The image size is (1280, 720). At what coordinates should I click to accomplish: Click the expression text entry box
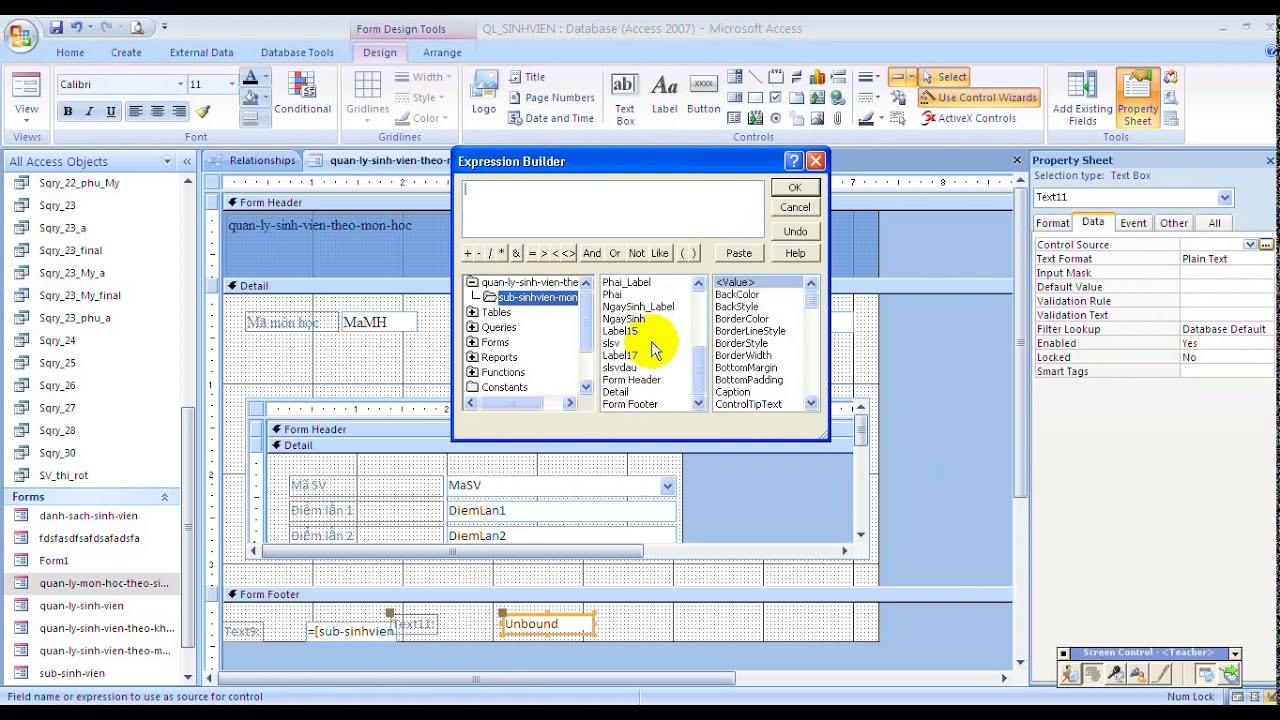pos(613,209)
